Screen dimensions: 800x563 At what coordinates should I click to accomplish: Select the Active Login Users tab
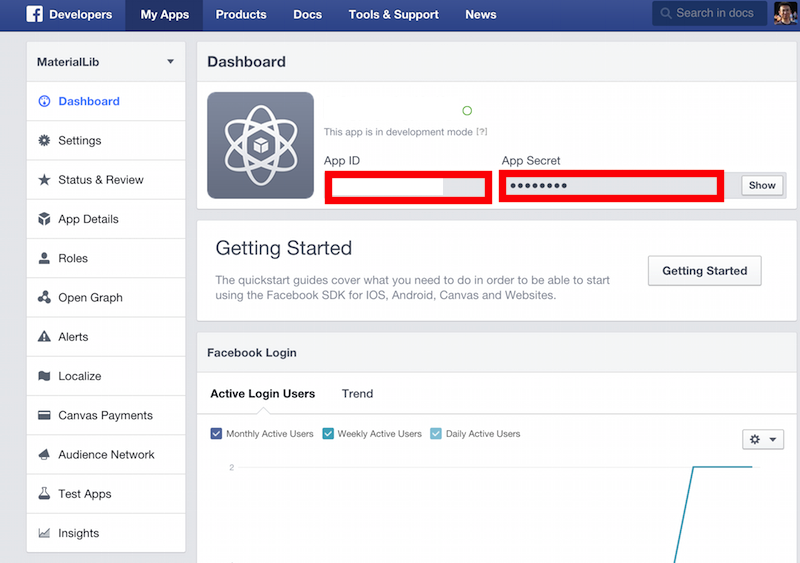[263, 394]
